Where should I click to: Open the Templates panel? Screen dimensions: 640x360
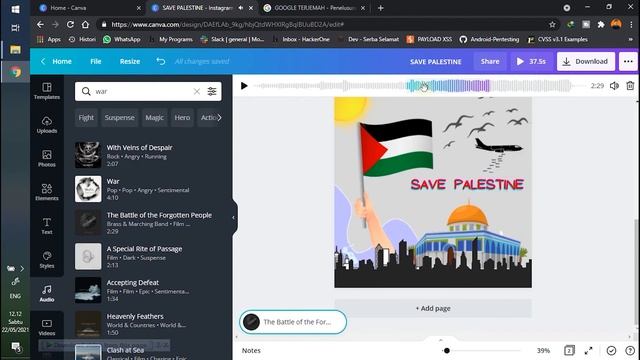(47, 91)
